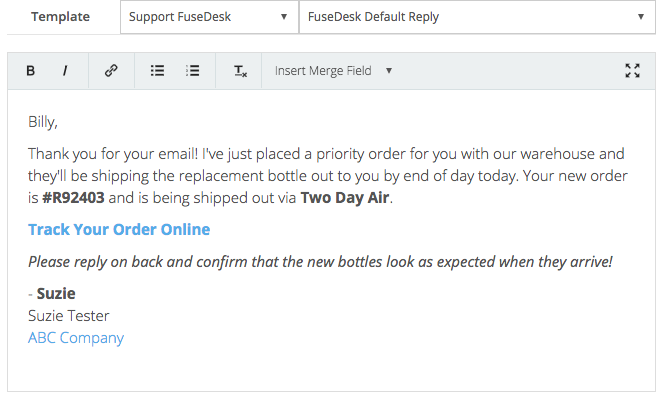The image size is (660, 397).
Task: Open Insert Merge Field dropdown
Action: pos(333,71)
